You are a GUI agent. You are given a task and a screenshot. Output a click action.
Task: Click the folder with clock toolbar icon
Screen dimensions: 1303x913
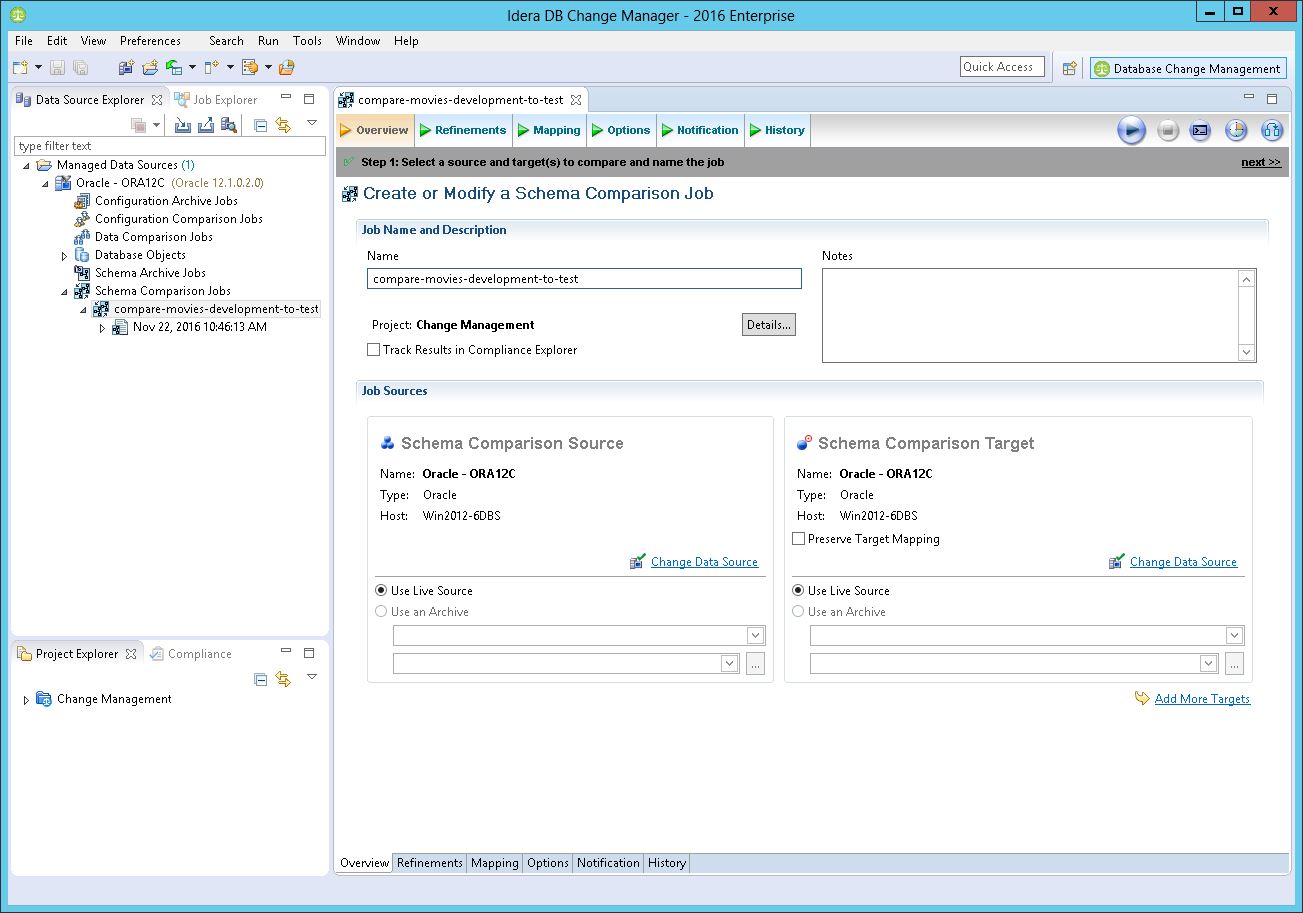coord(286,68)
